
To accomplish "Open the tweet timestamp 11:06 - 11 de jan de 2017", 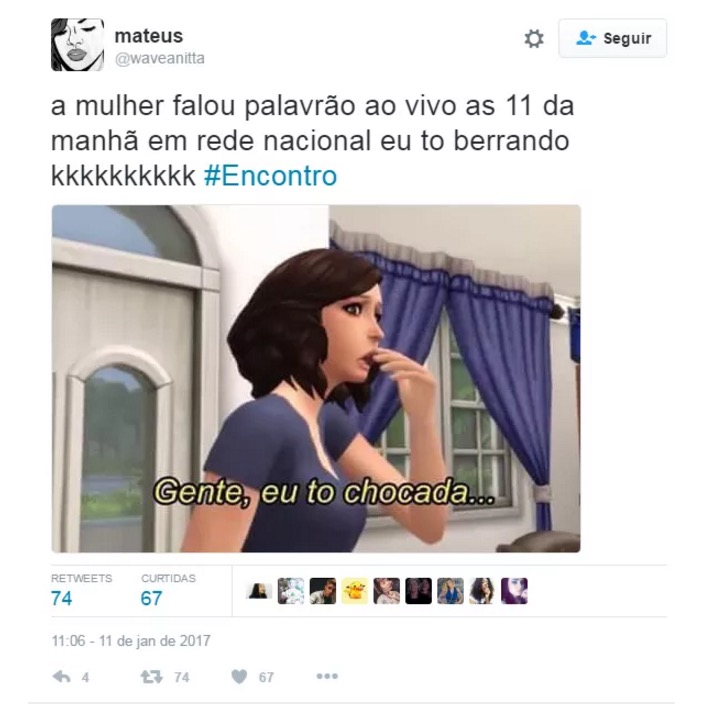I will (131, 641).
